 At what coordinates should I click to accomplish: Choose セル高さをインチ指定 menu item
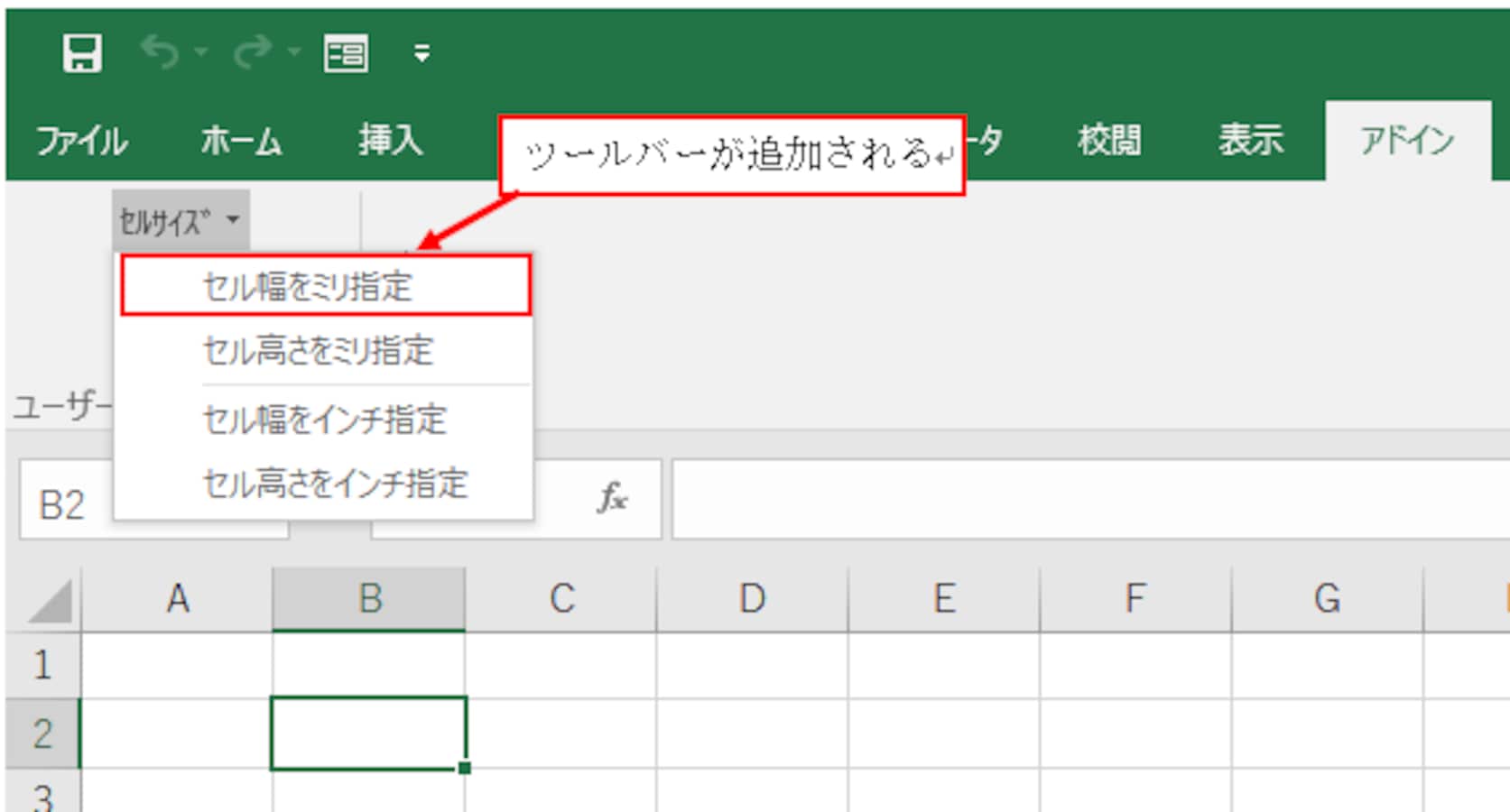(x=325, y=484)
